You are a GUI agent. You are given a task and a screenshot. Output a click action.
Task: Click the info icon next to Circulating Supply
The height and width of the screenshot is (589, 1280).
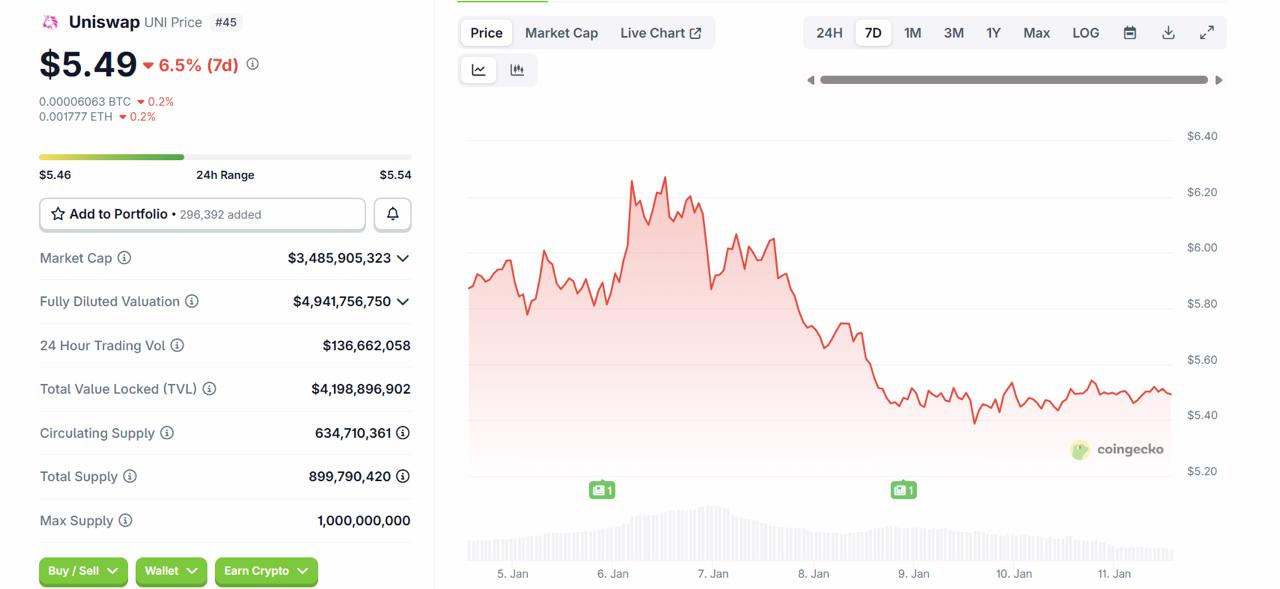coord(168,433)
